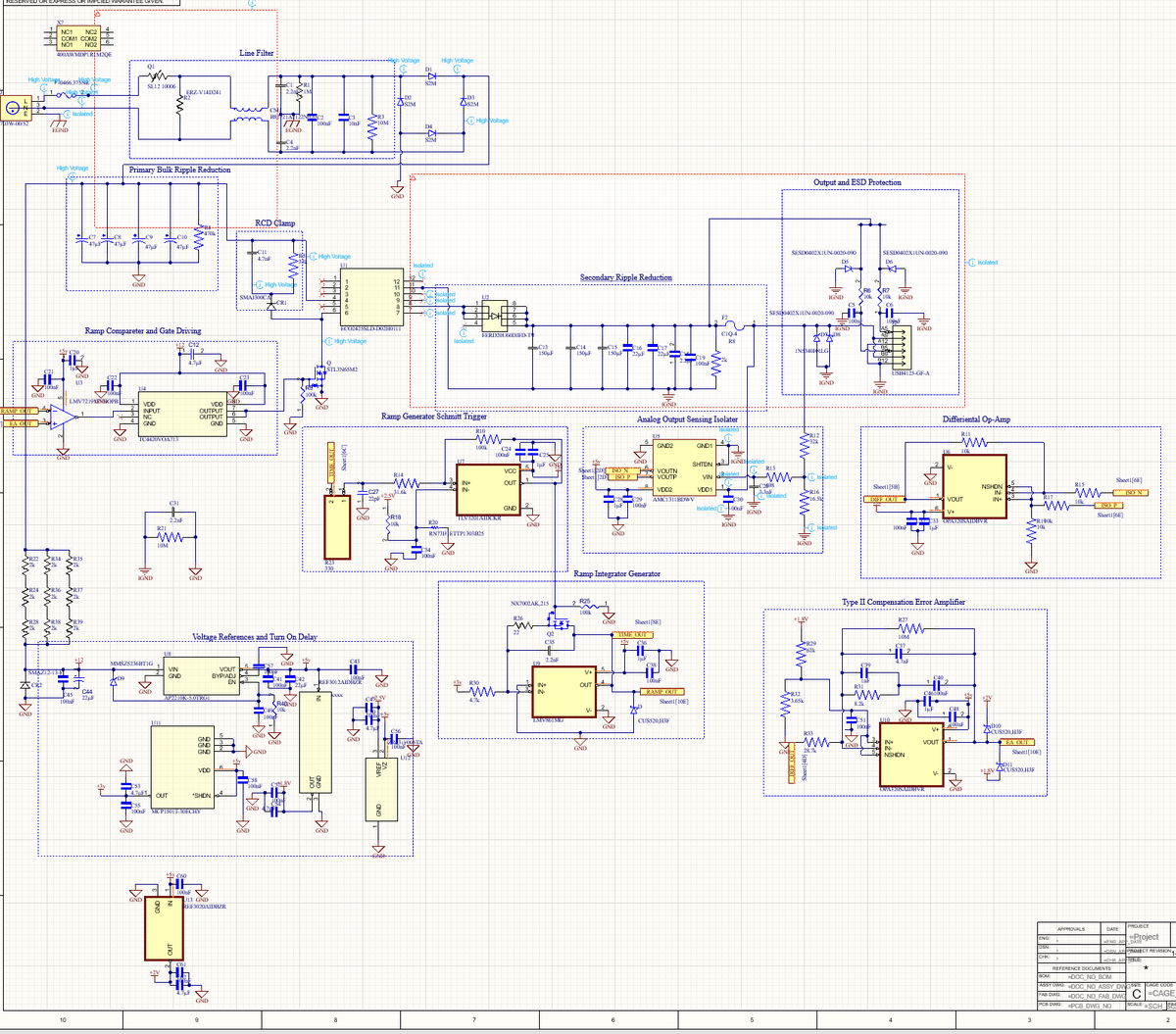Select 'Type II Compensation Error Amplifier' title
1176x1034 pixels.
pyautogui.click(x=903, y=601)
